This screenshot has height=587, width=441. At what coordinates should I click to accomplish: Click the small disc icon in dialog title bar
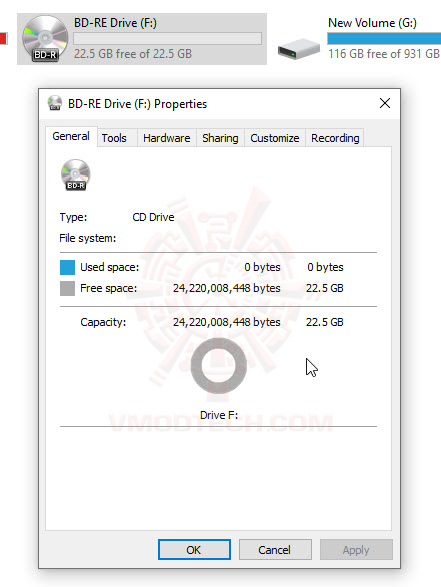(55, 103)
